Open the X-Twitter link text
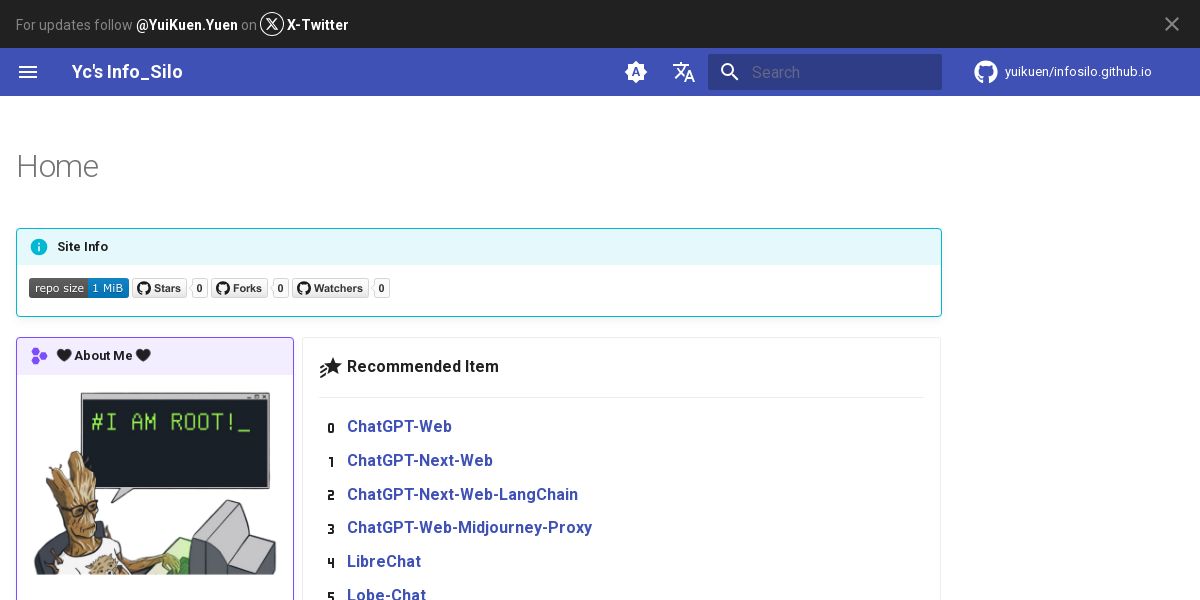This screenshot has width=1200, height=600. [x=318, y=25]
